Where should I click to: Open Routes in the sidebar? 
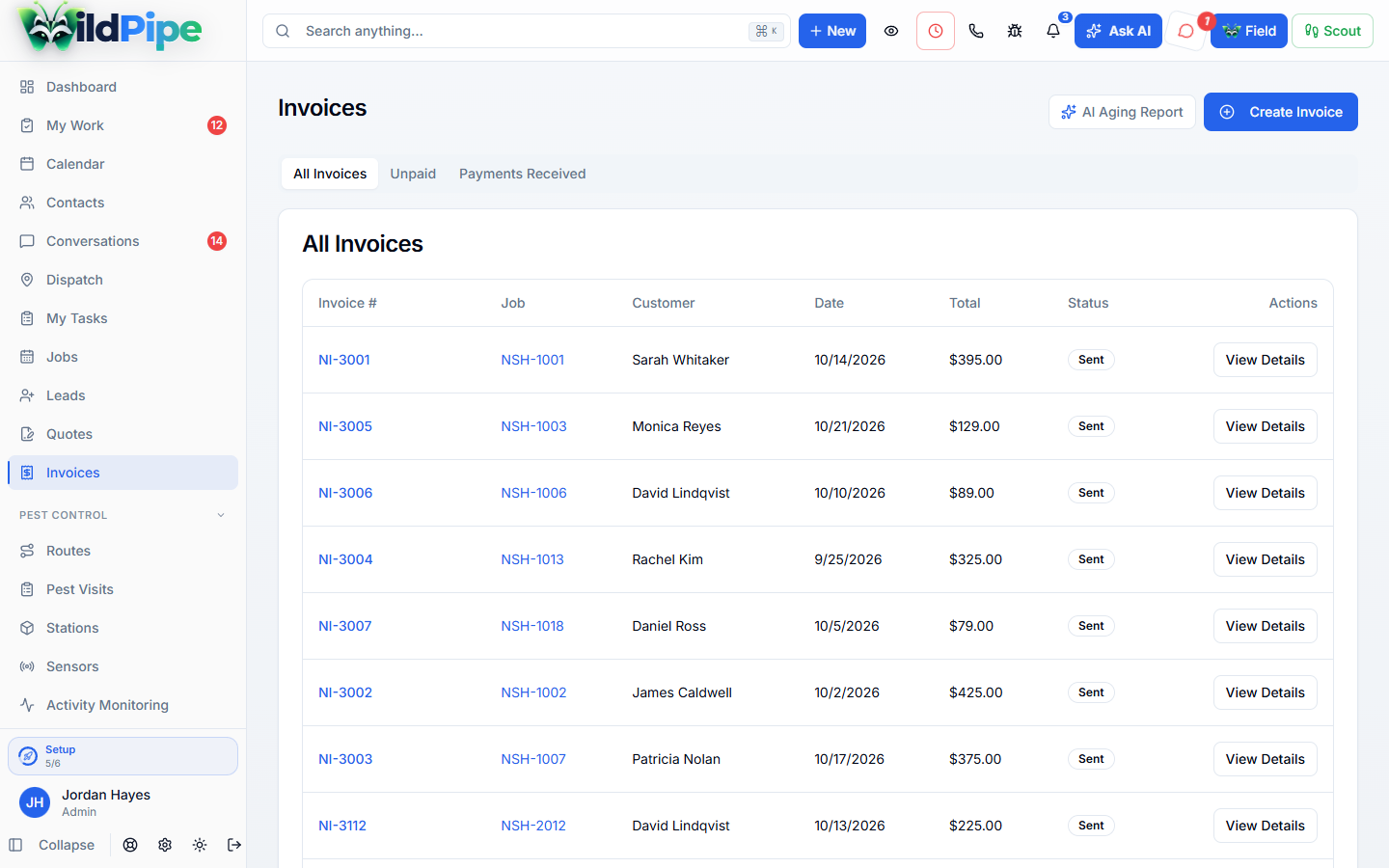click(x=123, y=551)
